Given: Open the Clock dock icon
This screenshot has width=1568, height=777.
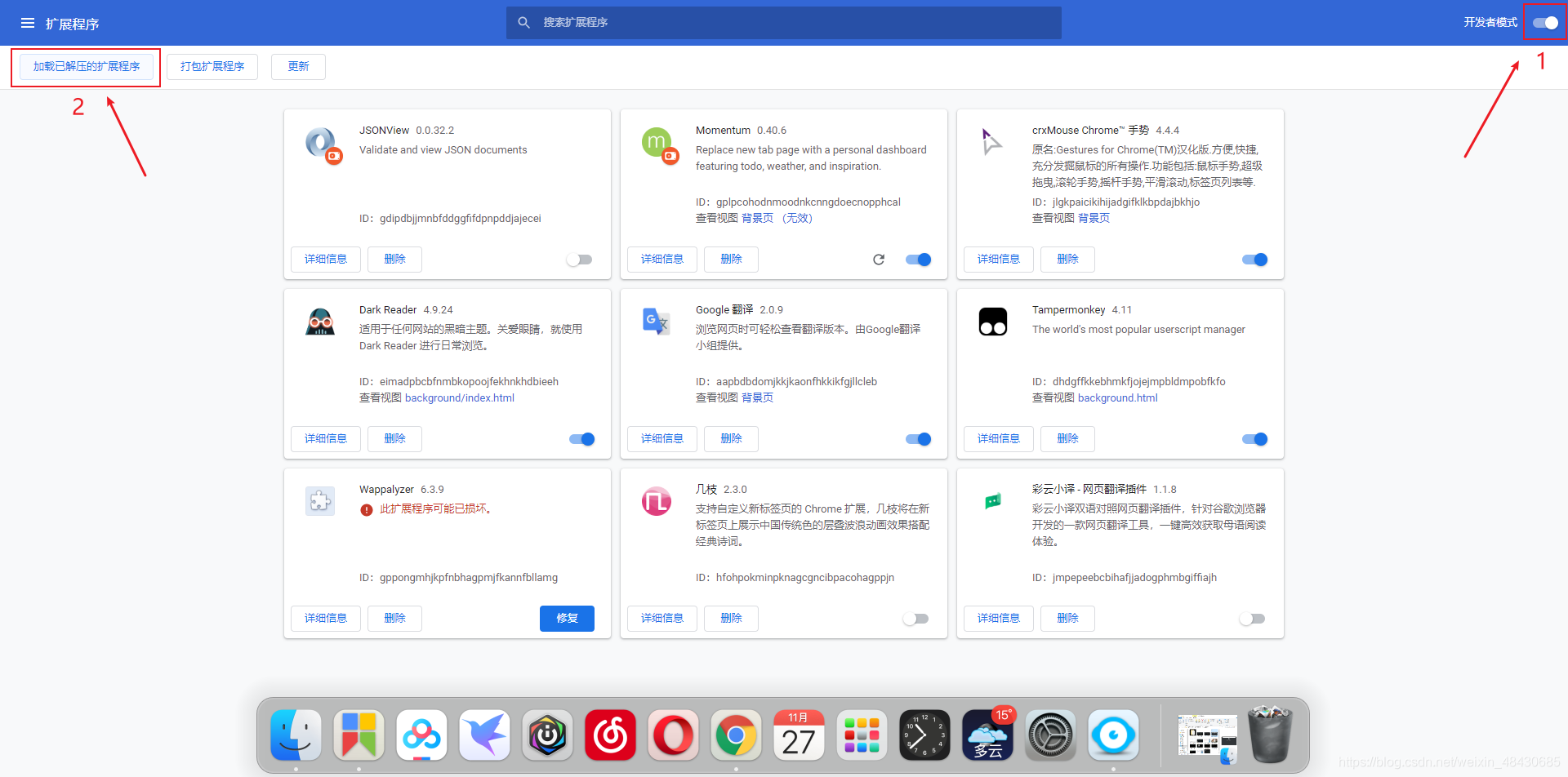Looking at the screenshot, I should (924, 735).
